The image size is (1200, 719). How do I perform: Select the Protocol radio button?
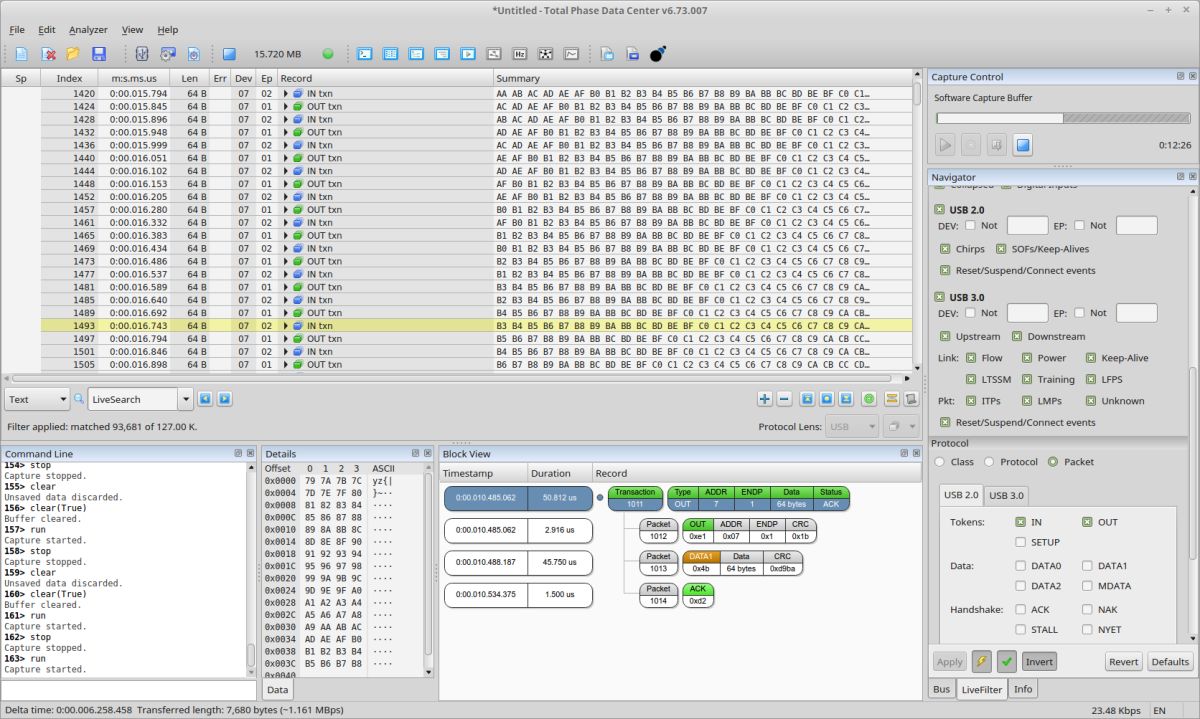click(989, 462)
